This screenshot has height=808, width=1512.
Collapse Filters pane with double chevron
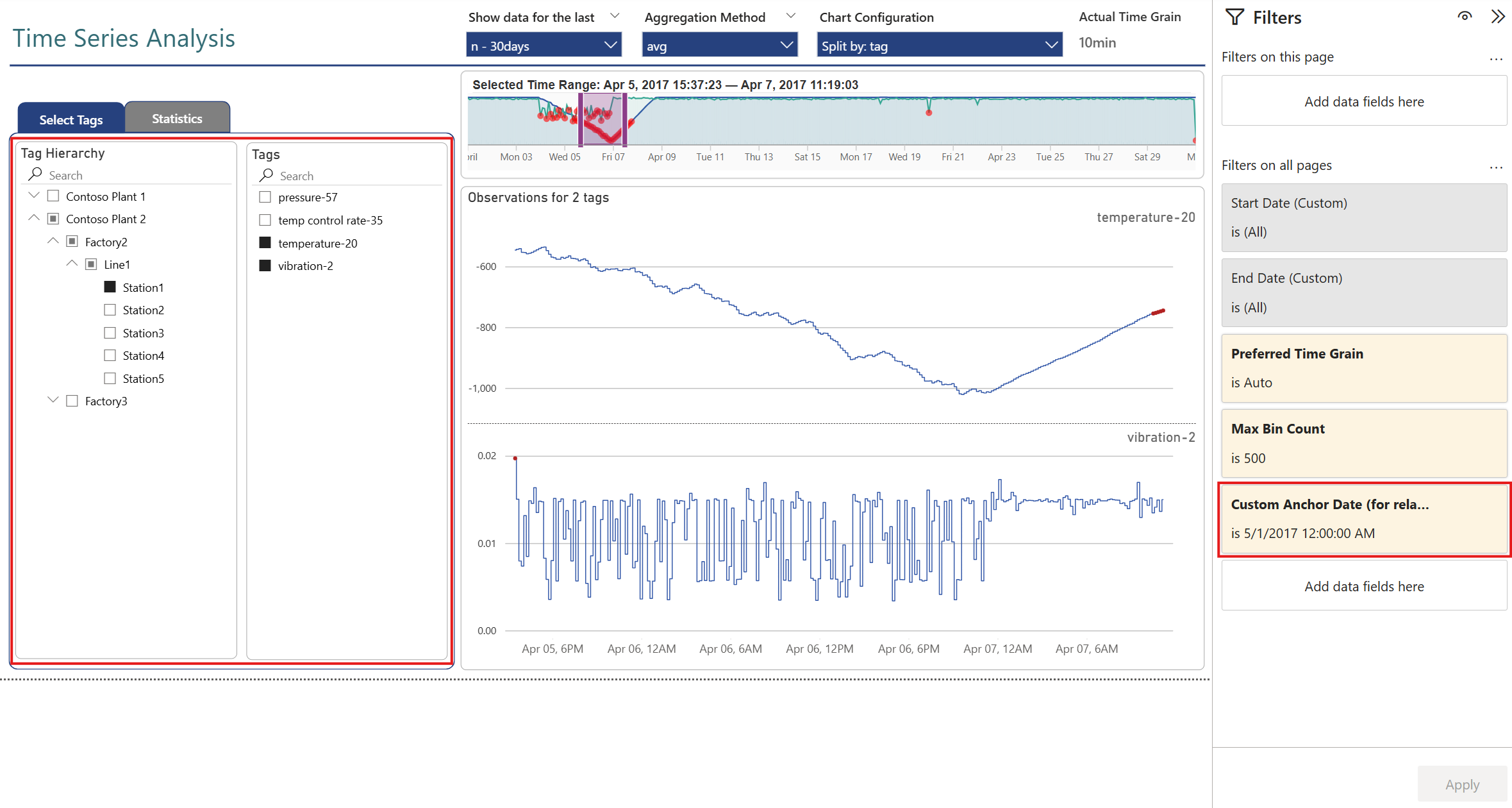click(x=1497, y=17)
